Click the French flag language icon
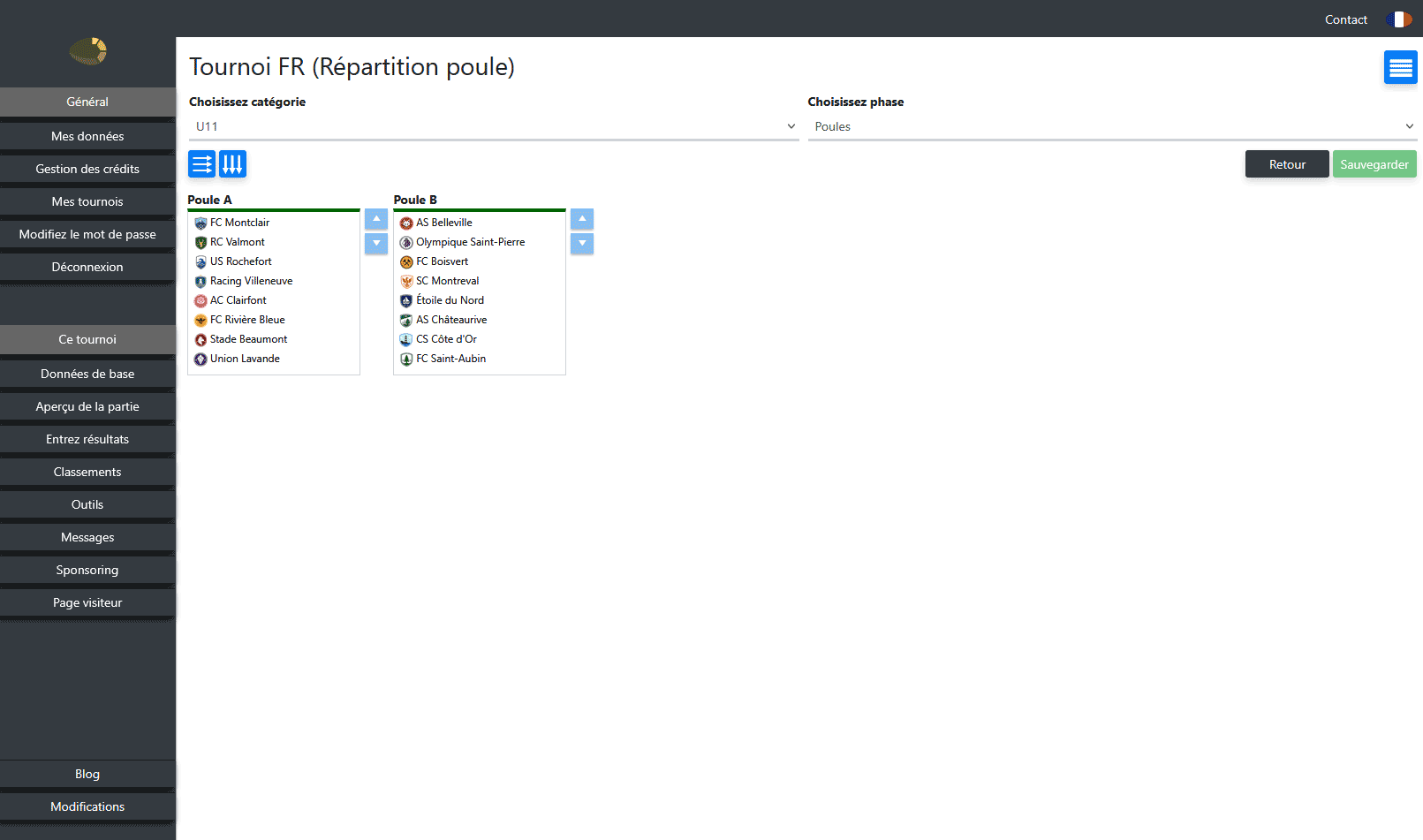Image resolution: width=1423 pixels, height=840 pixels. coord(1399,19)
